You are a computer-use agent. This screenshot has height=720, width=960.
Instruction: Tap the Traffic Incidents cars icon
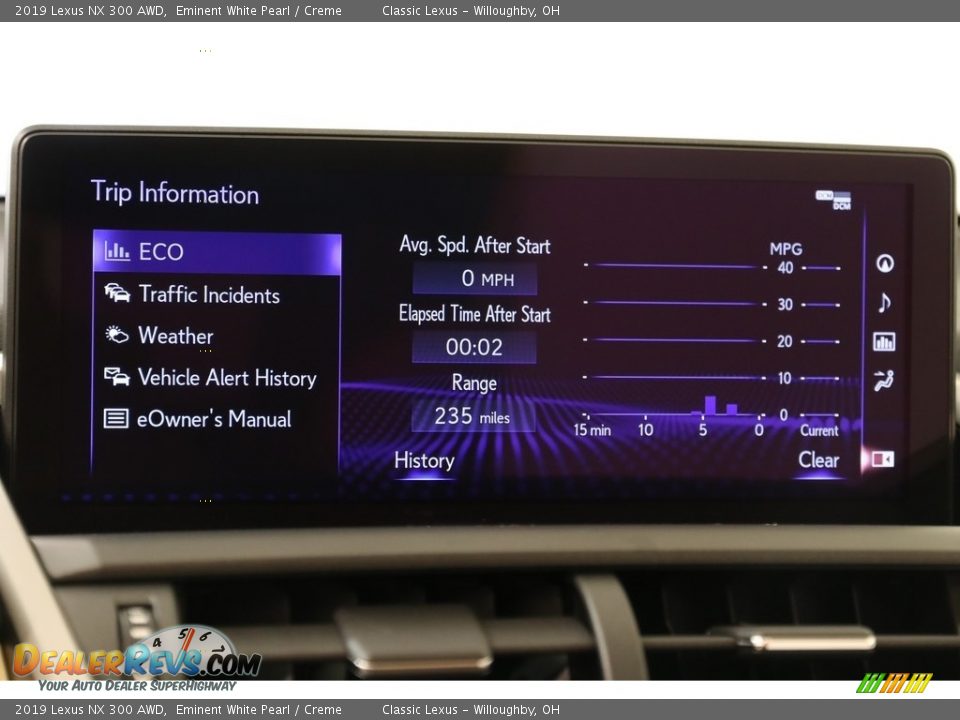[x=117, y=293]
